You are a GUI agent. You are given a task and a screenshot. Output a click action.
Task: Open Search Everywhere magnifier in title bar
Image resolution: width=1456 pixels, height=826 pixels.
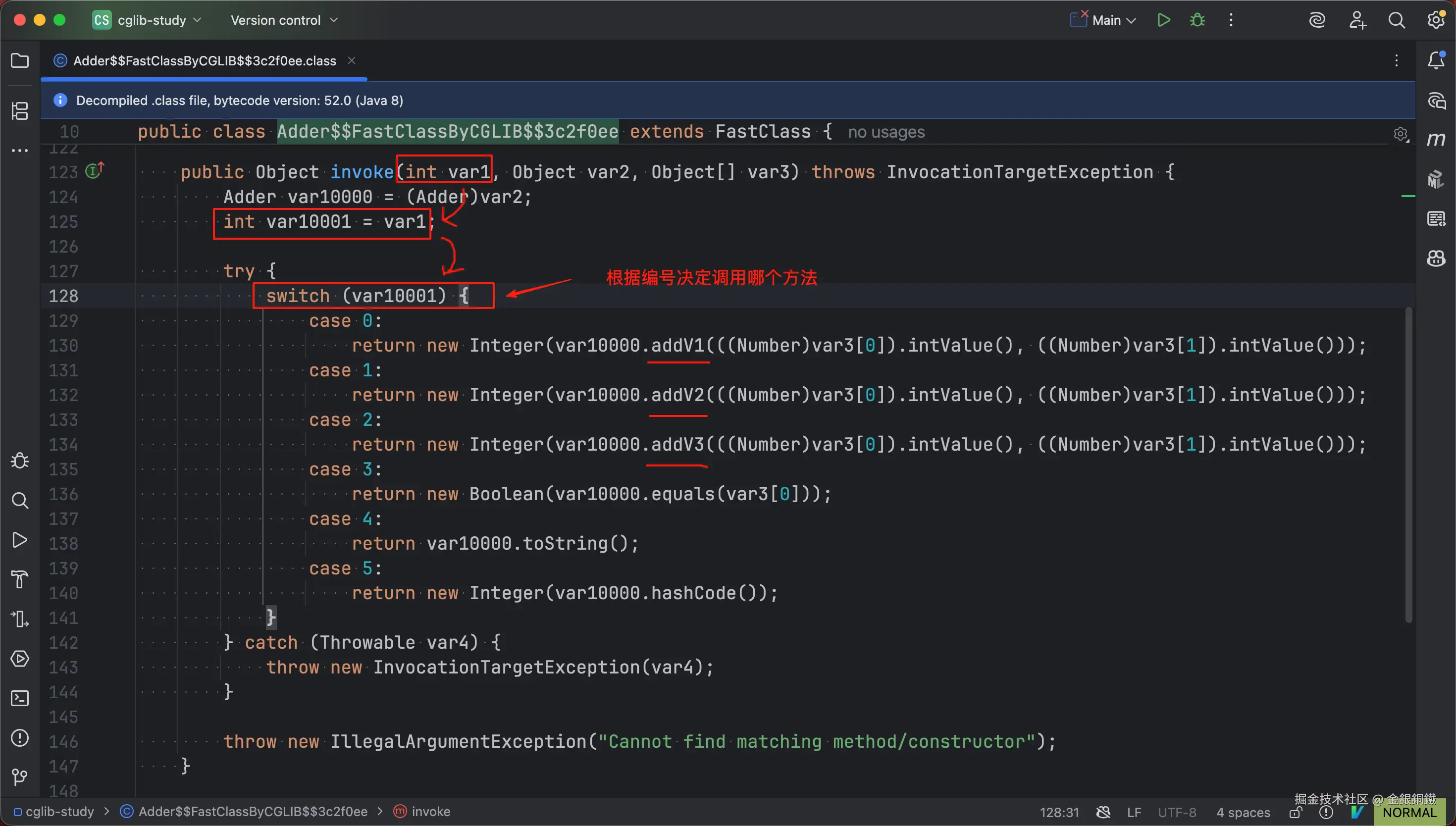click(1397, 20)
